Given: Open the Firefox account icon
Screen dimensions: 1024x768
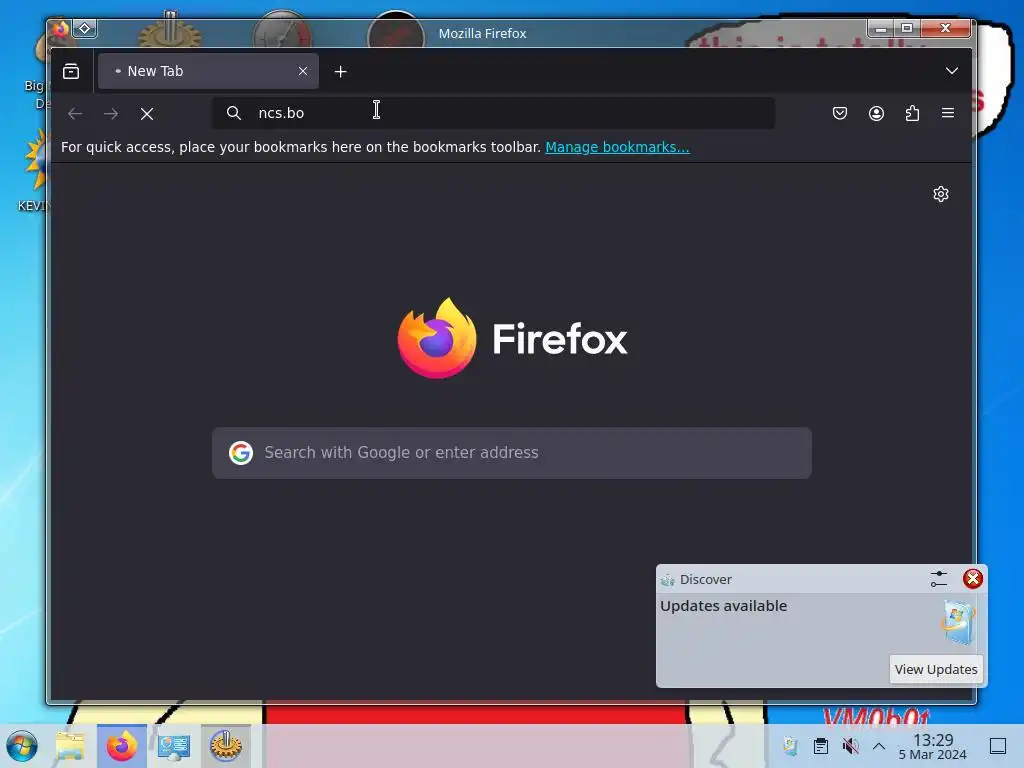Looking at the screenshot, I should pos(876,114).
